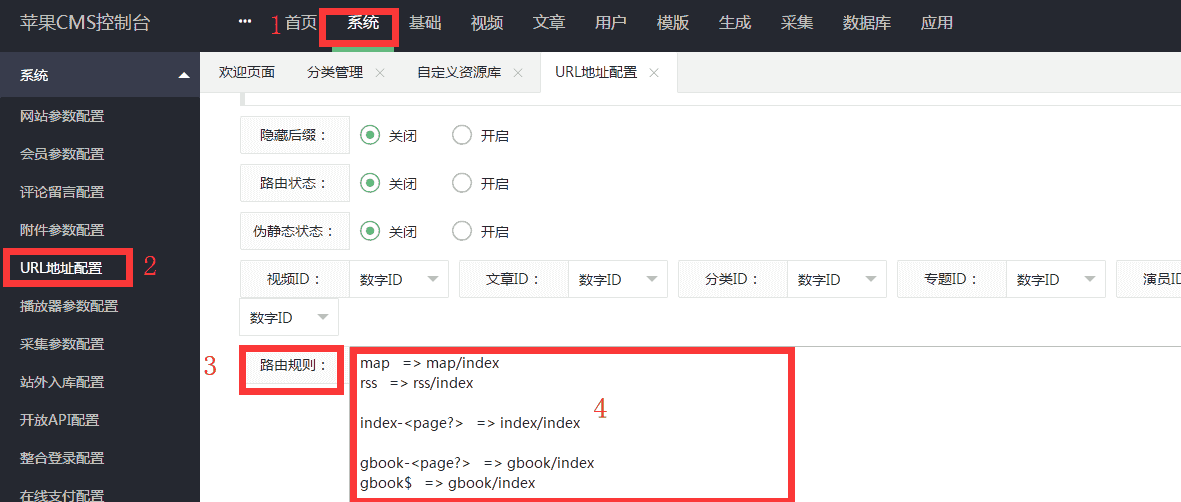Open 整合登录配置 in sidebar

click(x=62, y=458)
